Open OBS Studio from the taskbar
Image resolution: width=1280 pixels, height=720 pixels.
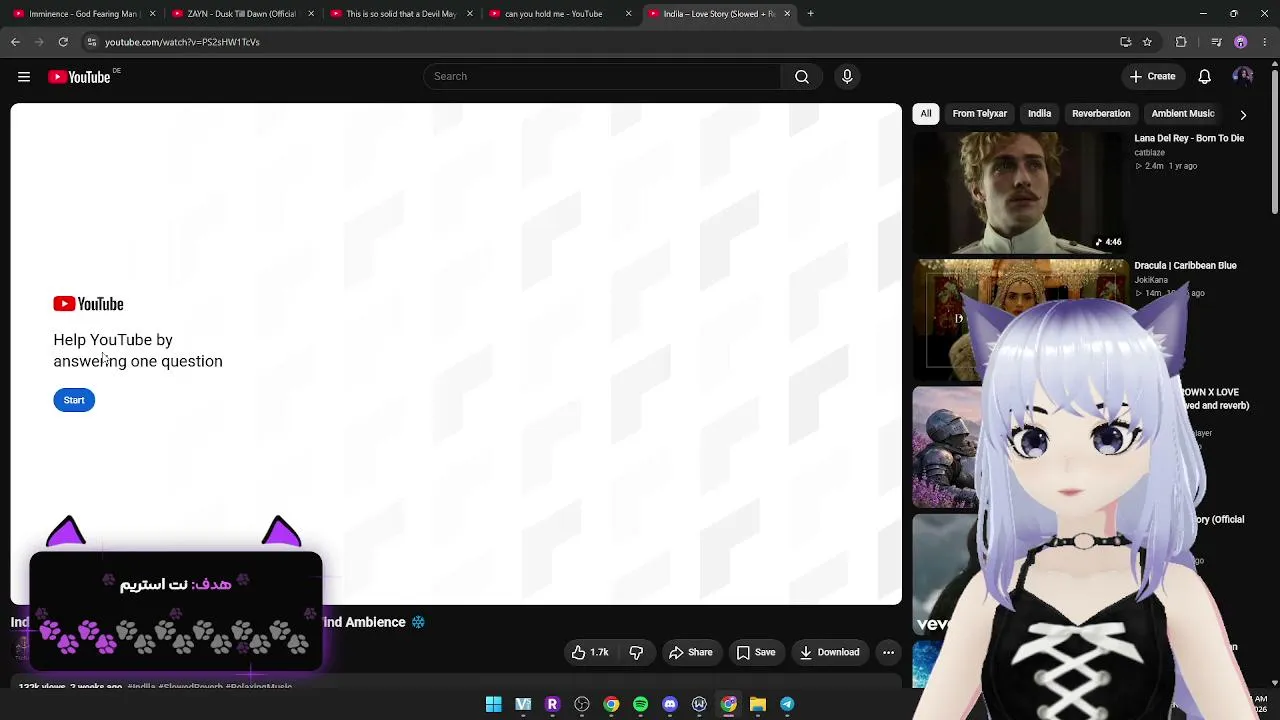coord(582,705)
